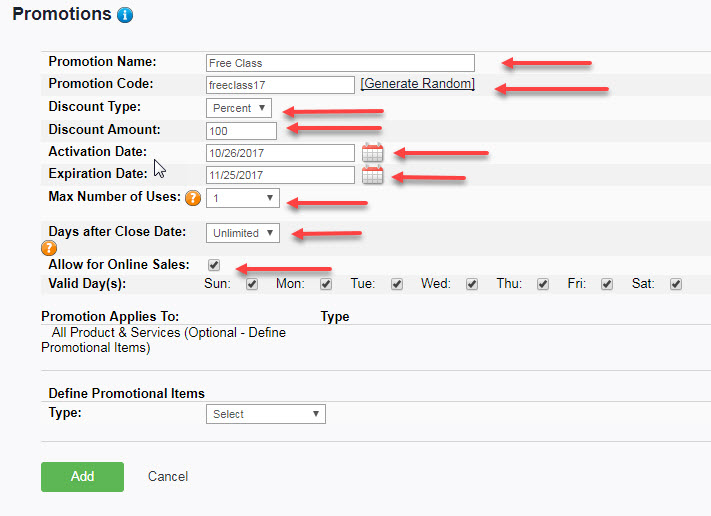Open the promotional items Type dropdown
Image resolution: width=711 pixels, height=516 pixels.
click(x=265, y=414)
